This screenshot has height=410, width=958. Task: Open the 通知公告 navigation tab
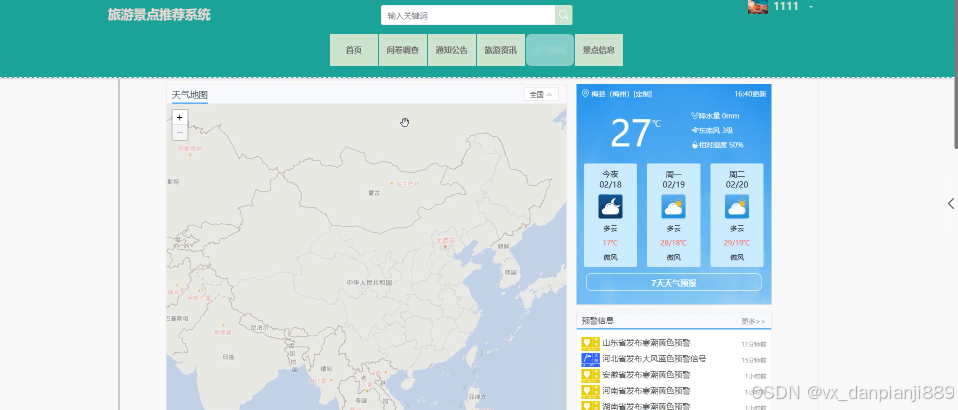point(452,50)
